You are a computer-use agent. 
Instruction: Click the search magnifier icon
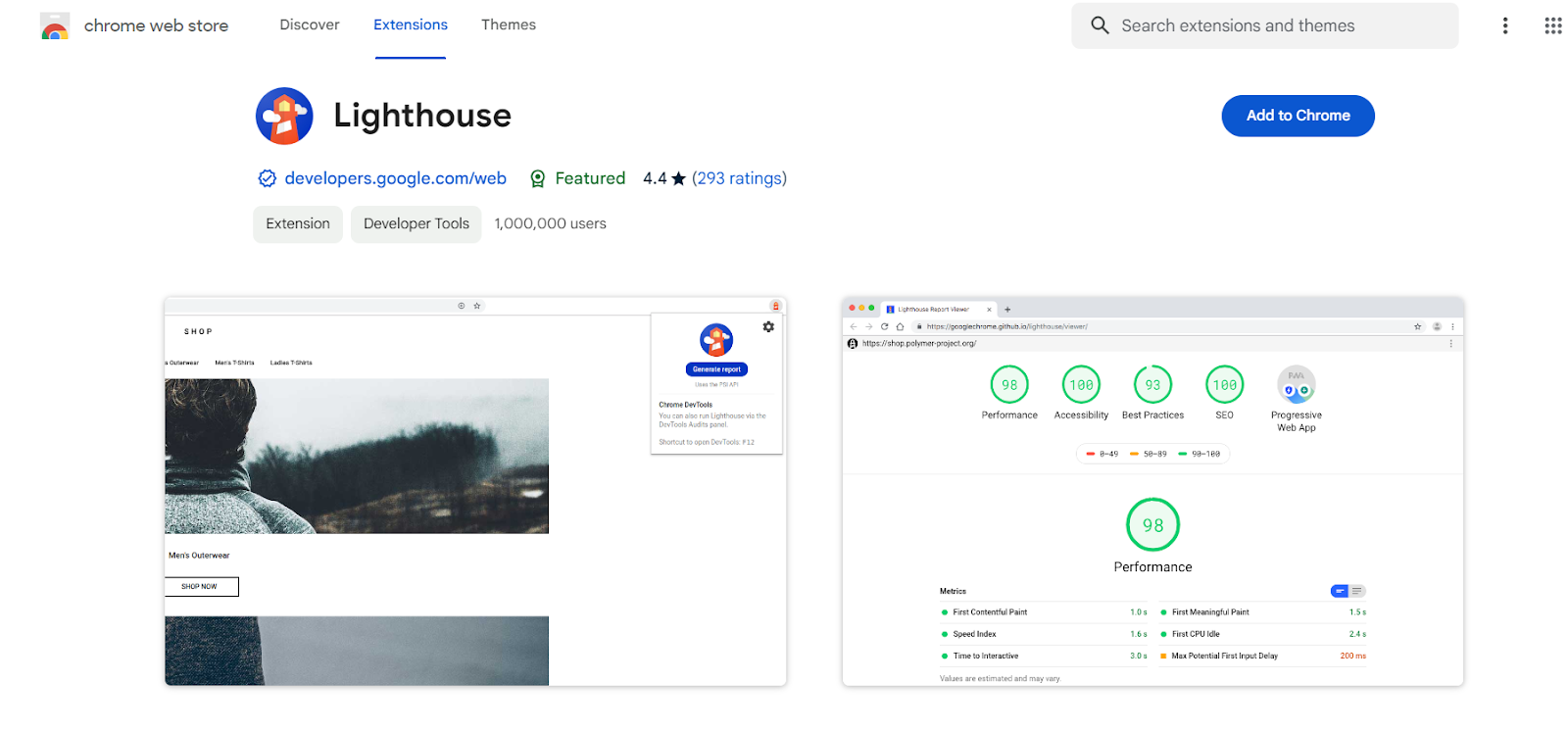[x=1100, y=25]
